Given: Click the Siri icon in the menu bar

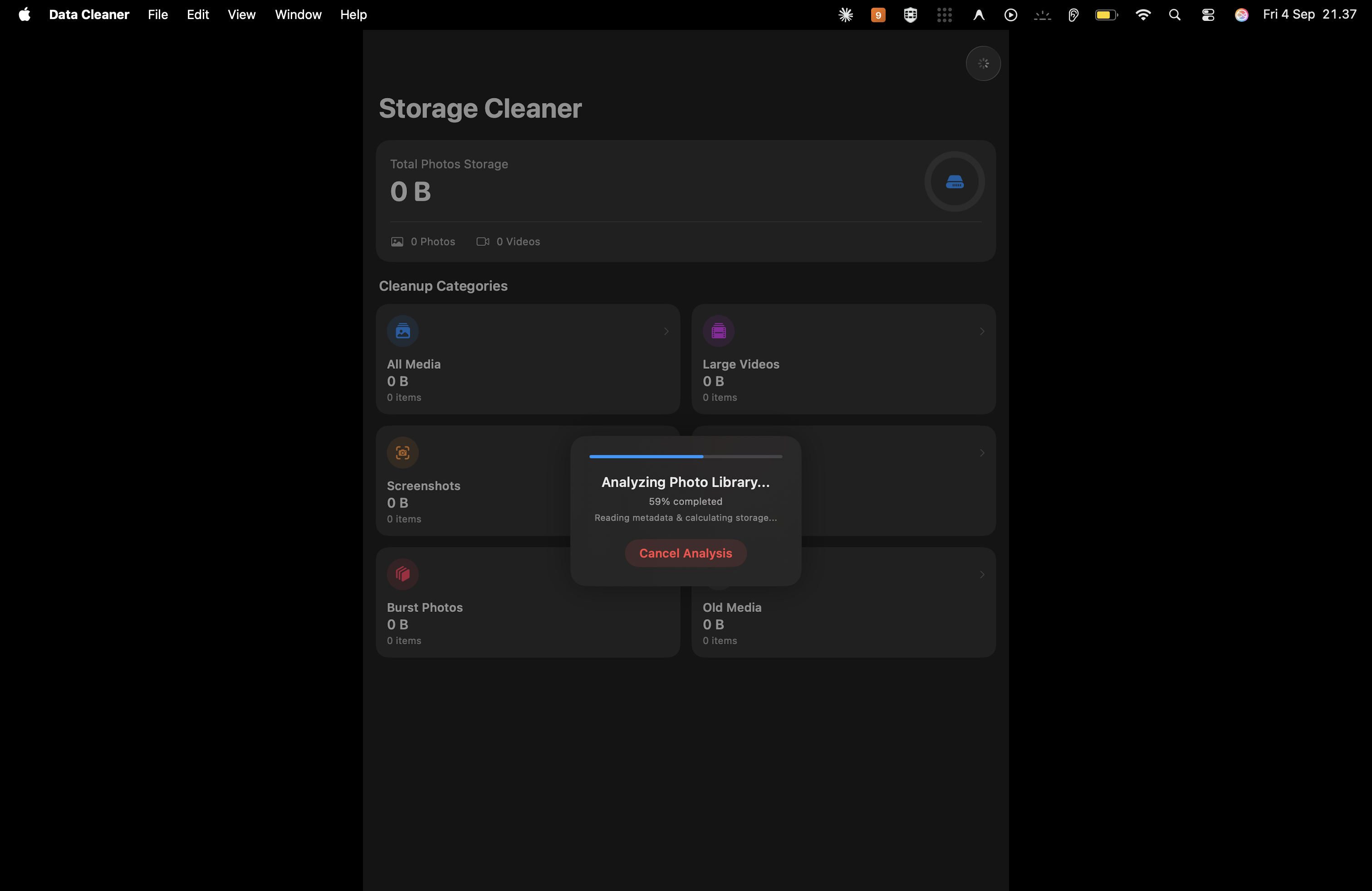Looking at the screenshot, I should (x=1241, y=15).
